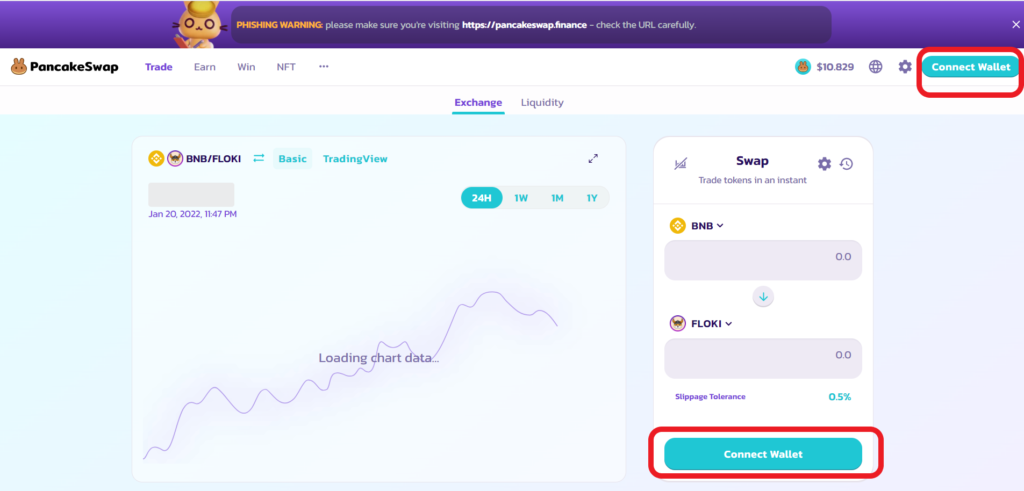Click the BNB/FLOKI pair title
The height and width of the screenshot is (491, 1024).
pos(214,159)
